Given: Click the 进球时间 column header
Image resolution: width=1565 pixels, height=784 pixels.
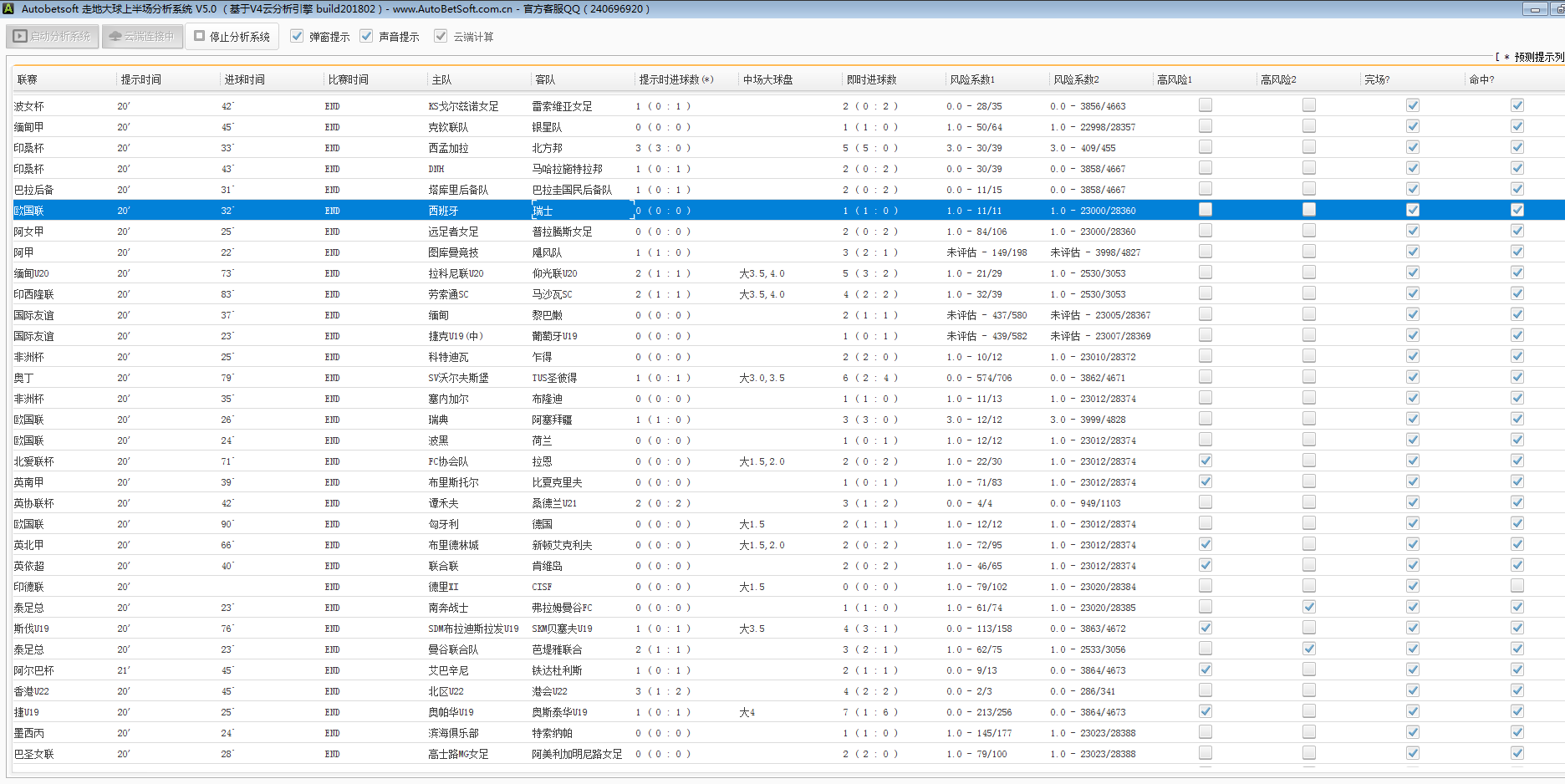Looking at the screenshot, I should 244,79.
